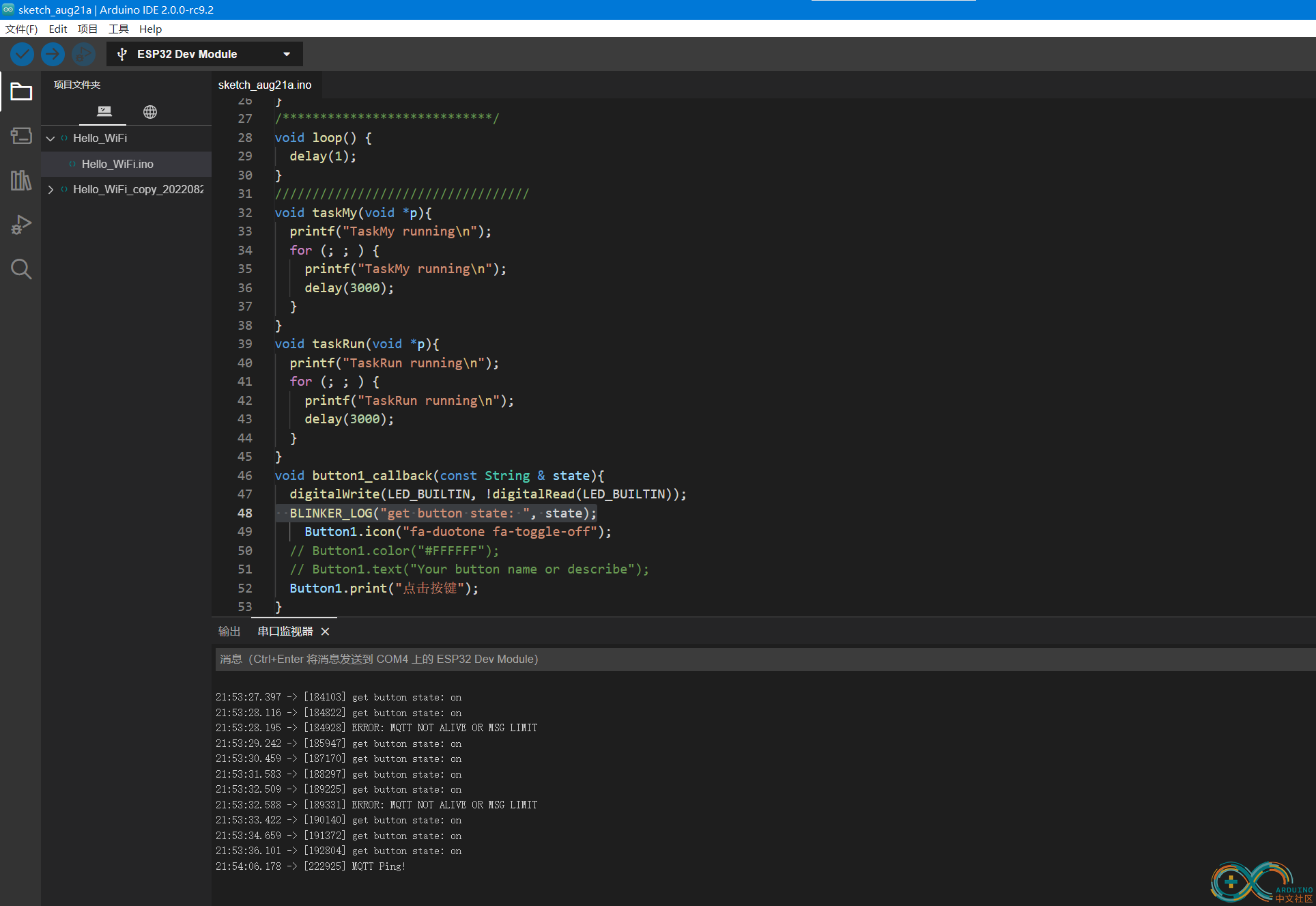This screenshot has height=906, width=1316.
Task: Click the 21:53:27.397 log entry
Action: tap(339, 697)
